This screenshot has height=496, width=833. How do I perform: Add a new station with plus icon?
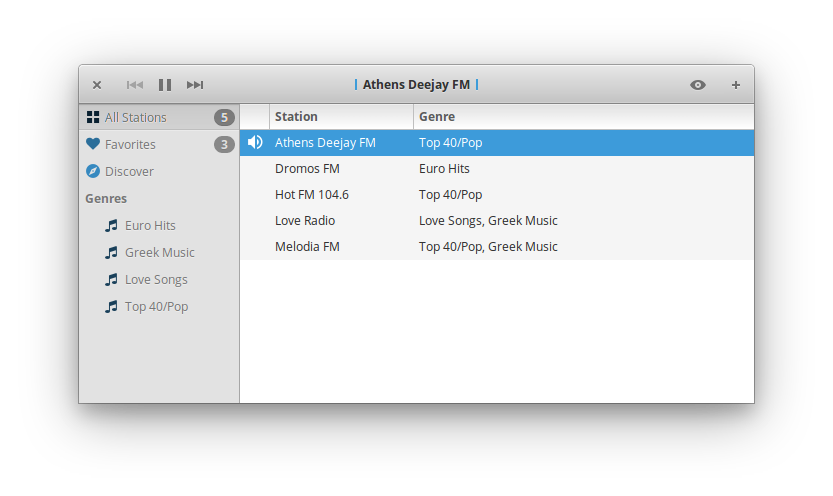(x=736, y=85)
